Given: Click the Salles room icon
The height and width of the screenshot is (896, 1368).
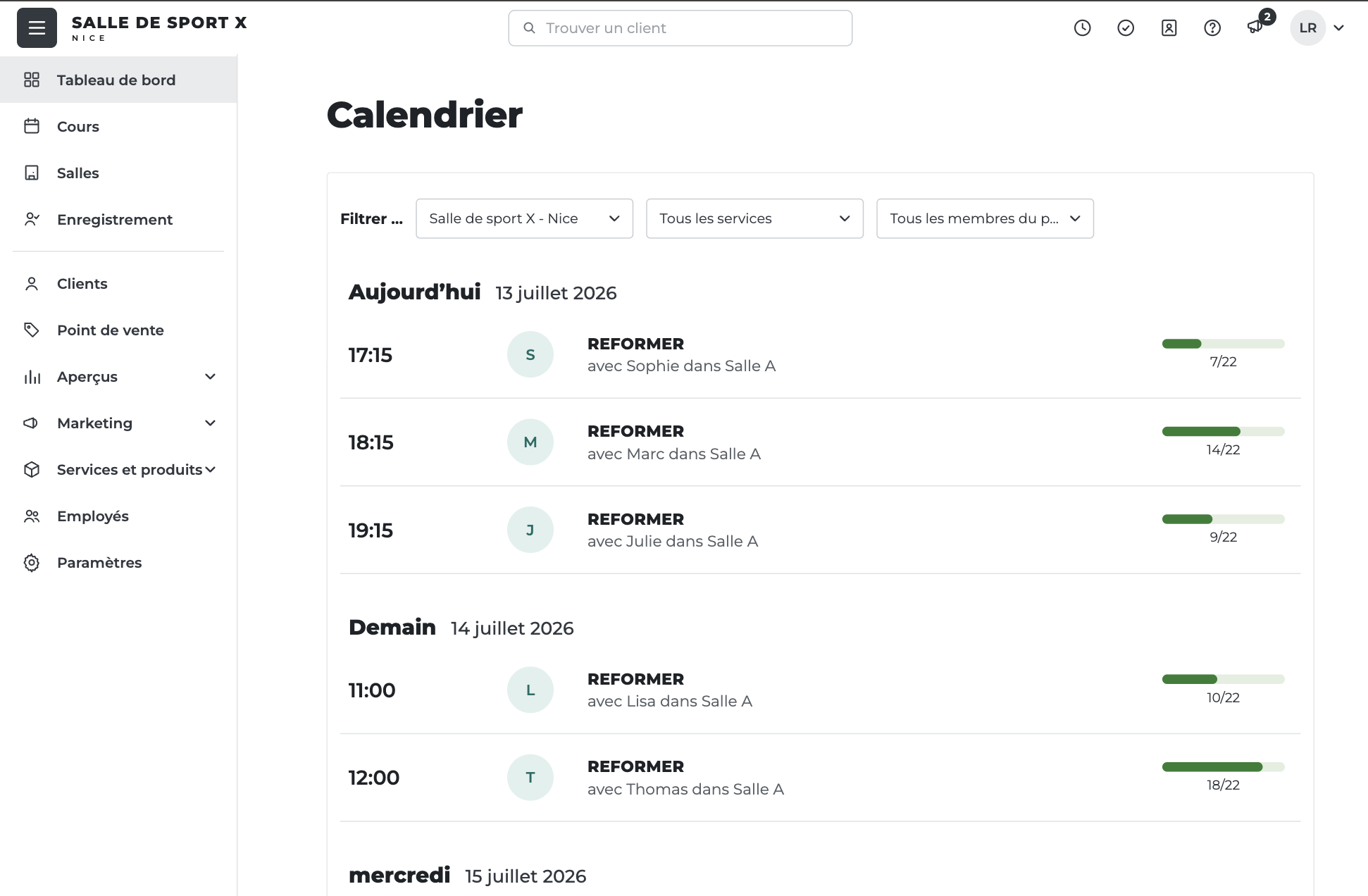Looking at the screenshot, I should pos(32,173).
